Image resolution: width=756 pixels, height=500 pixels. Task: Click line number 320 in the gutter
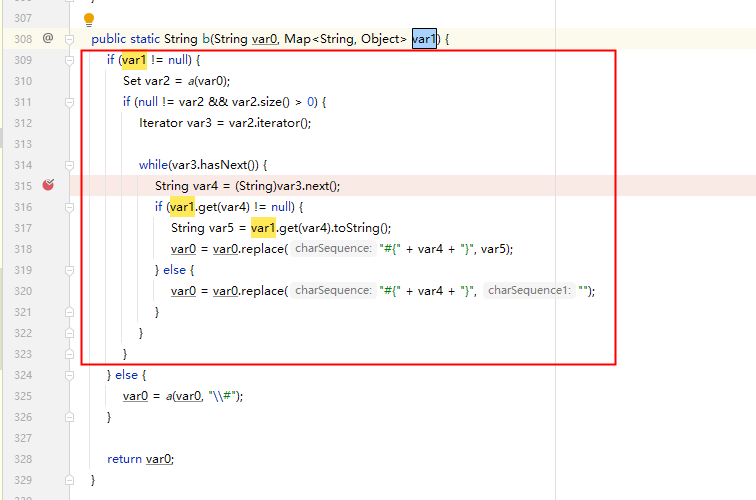click(23, 291)
